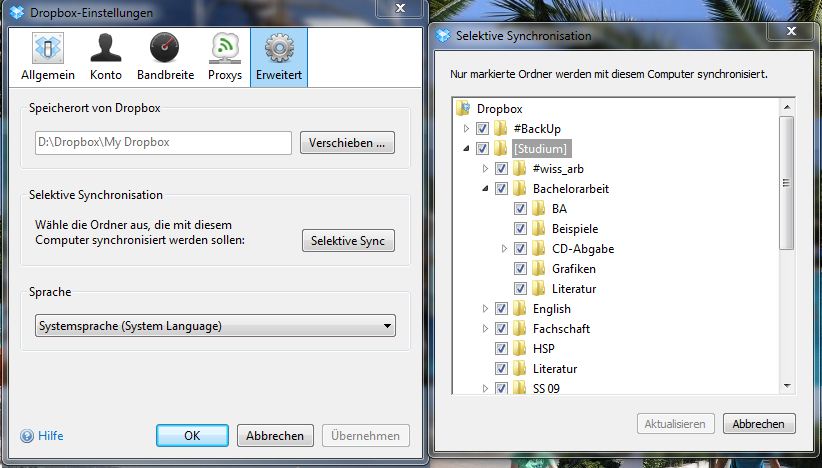Expand the #wiss_arb folder
This screenshot has width=822, height=468.
pyautogui.click(x=485, y=168)
